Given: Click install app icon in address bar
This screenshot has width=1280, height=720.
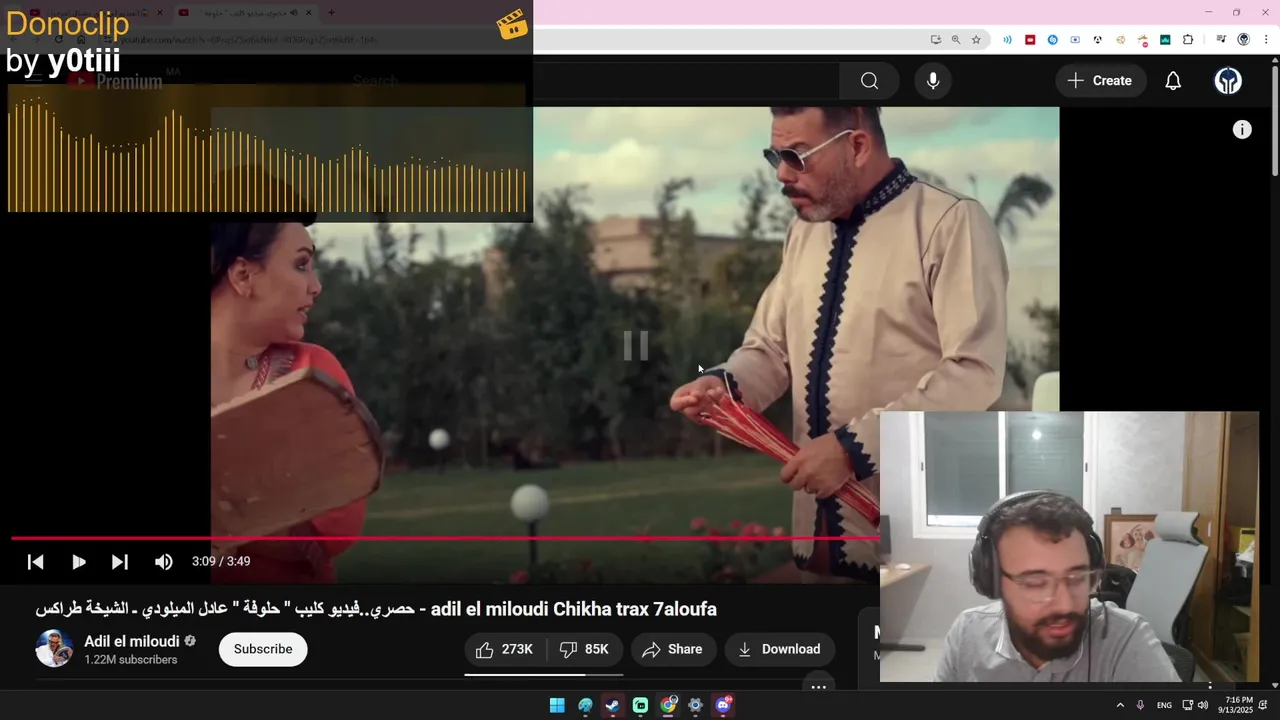Looking at the screenshot, I should point(935,40).
